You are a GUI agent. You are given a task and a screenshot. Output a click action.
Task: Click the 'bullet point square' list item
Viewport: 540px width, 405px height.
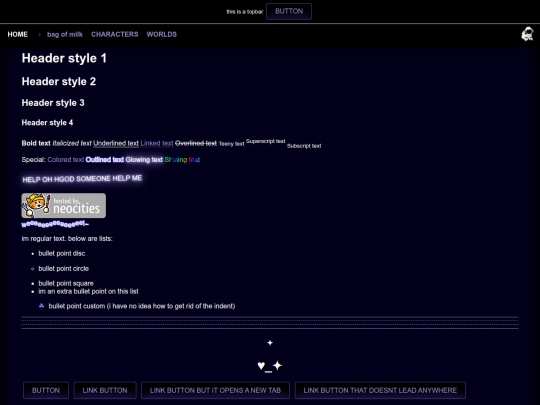[66, 283]
